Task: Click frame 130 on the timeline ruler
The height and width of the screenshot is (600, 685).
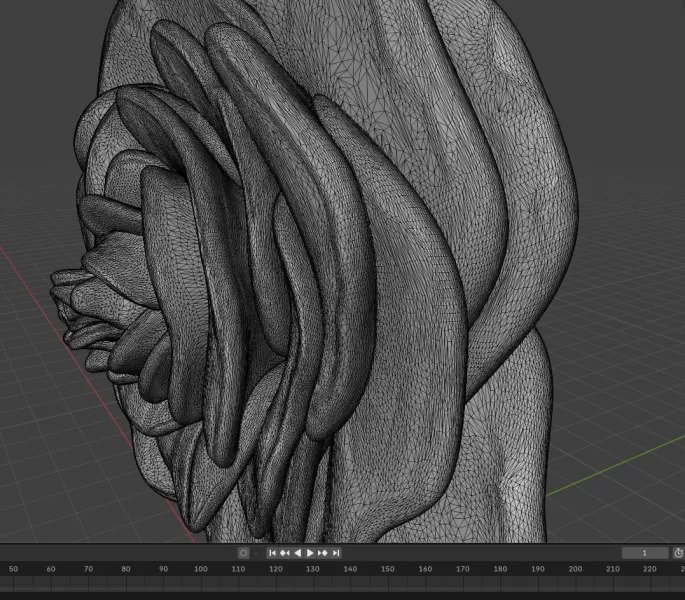Action: pos(313,569)
